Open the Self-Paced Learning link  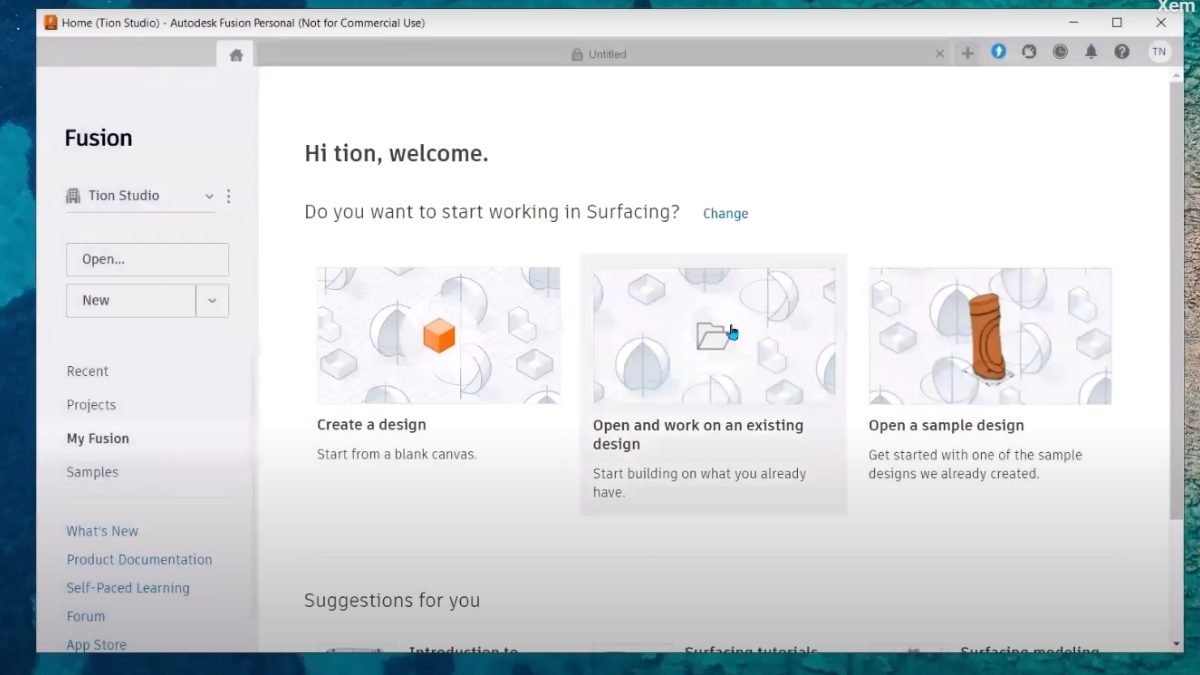point(128,588)
